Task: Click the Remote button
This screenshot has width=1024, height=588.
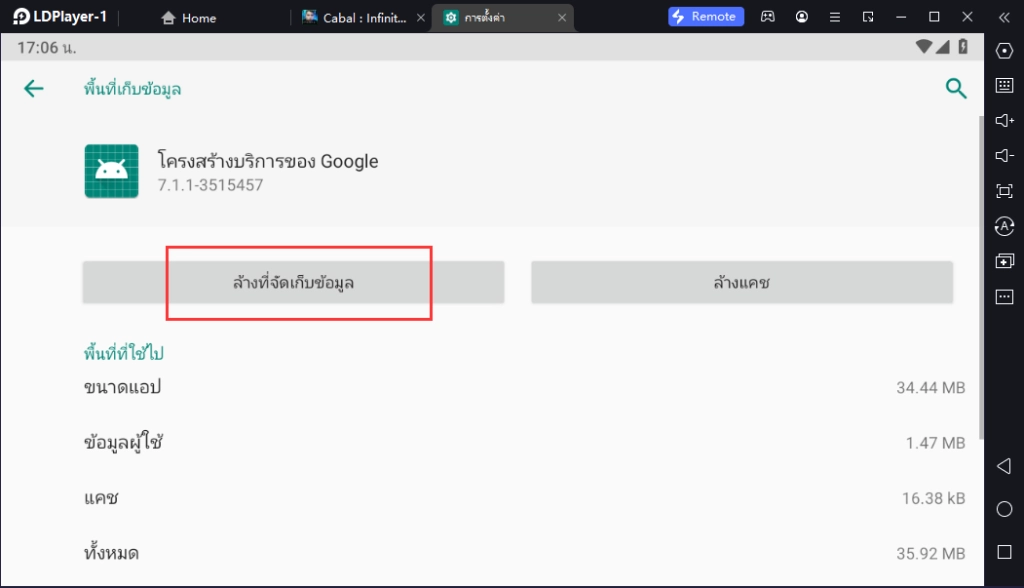Action: [706, 16]
